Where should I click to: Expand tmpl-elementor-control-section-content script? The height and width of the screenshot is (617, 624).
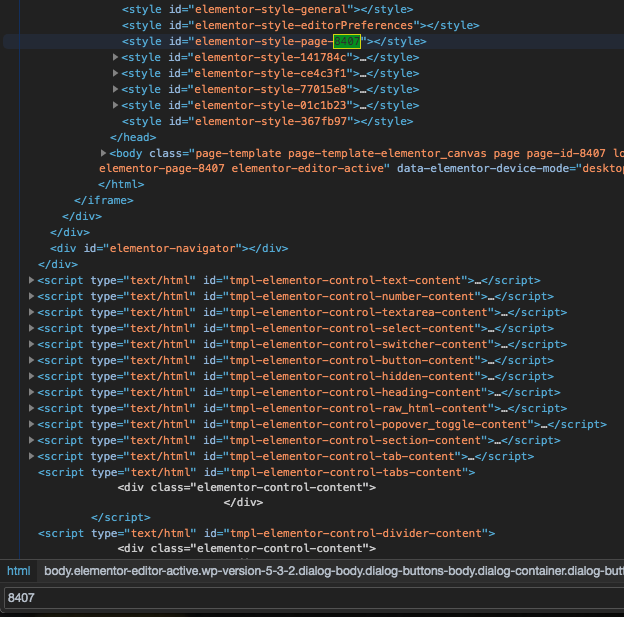31,440
